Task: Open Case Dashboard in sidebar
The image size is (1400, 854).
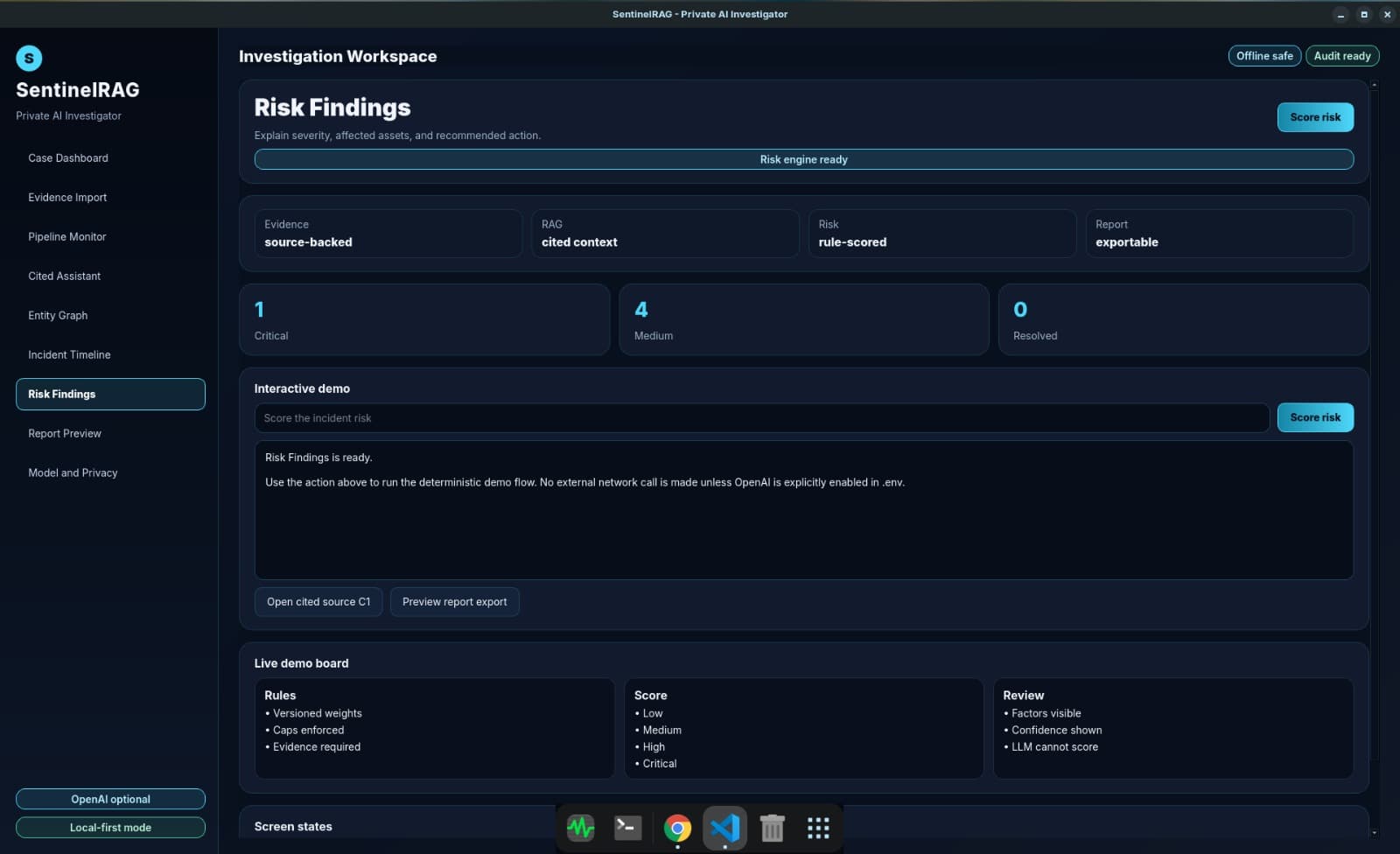Action: [110, 158]
